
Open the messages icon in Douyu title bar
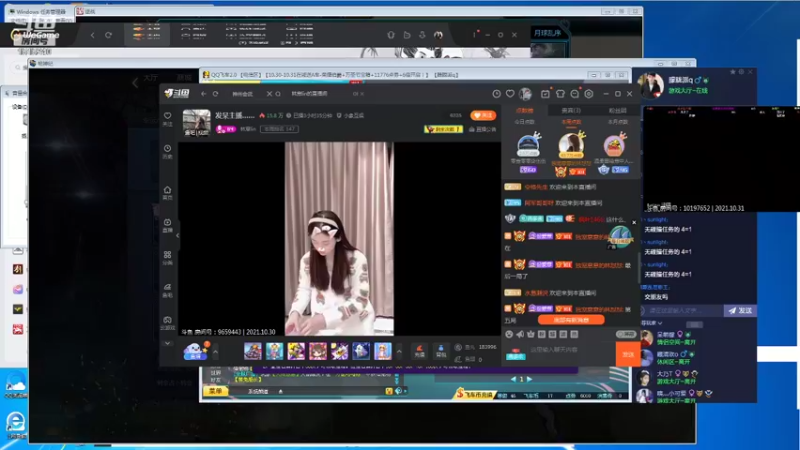(x=574, y=94)
